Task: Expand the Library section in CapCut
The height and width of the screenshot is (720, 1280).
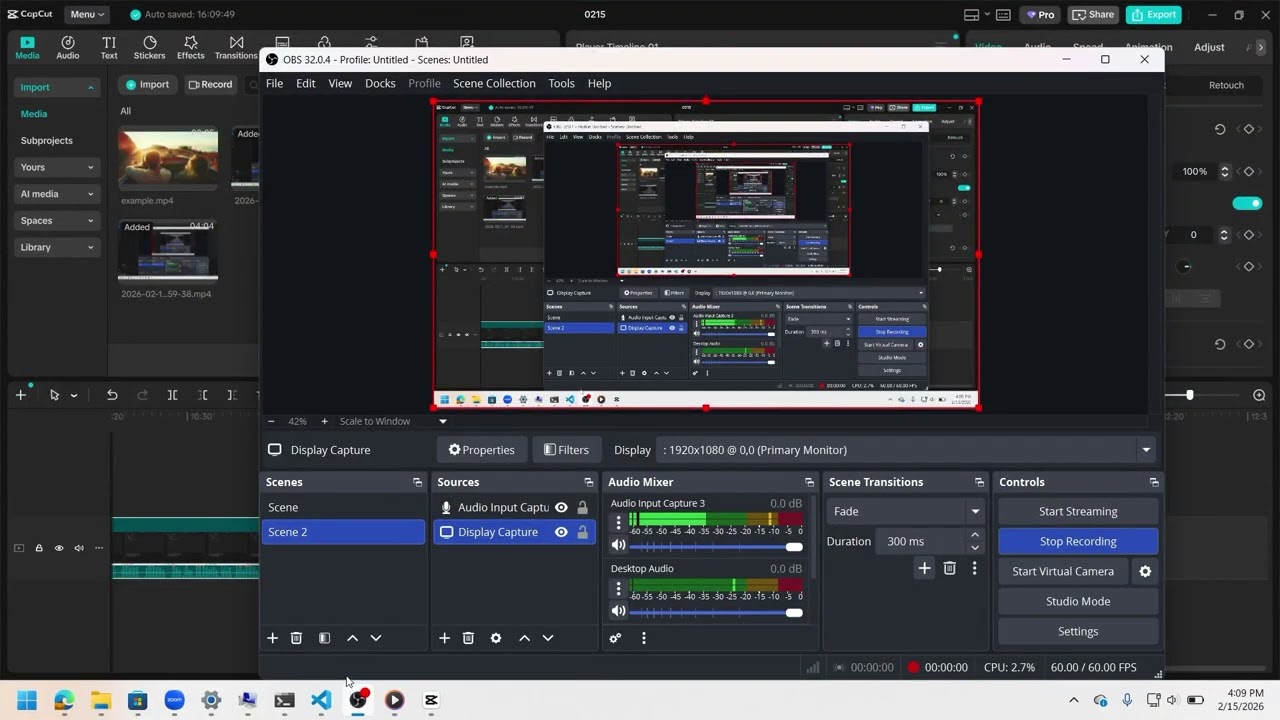Action: 57,247
